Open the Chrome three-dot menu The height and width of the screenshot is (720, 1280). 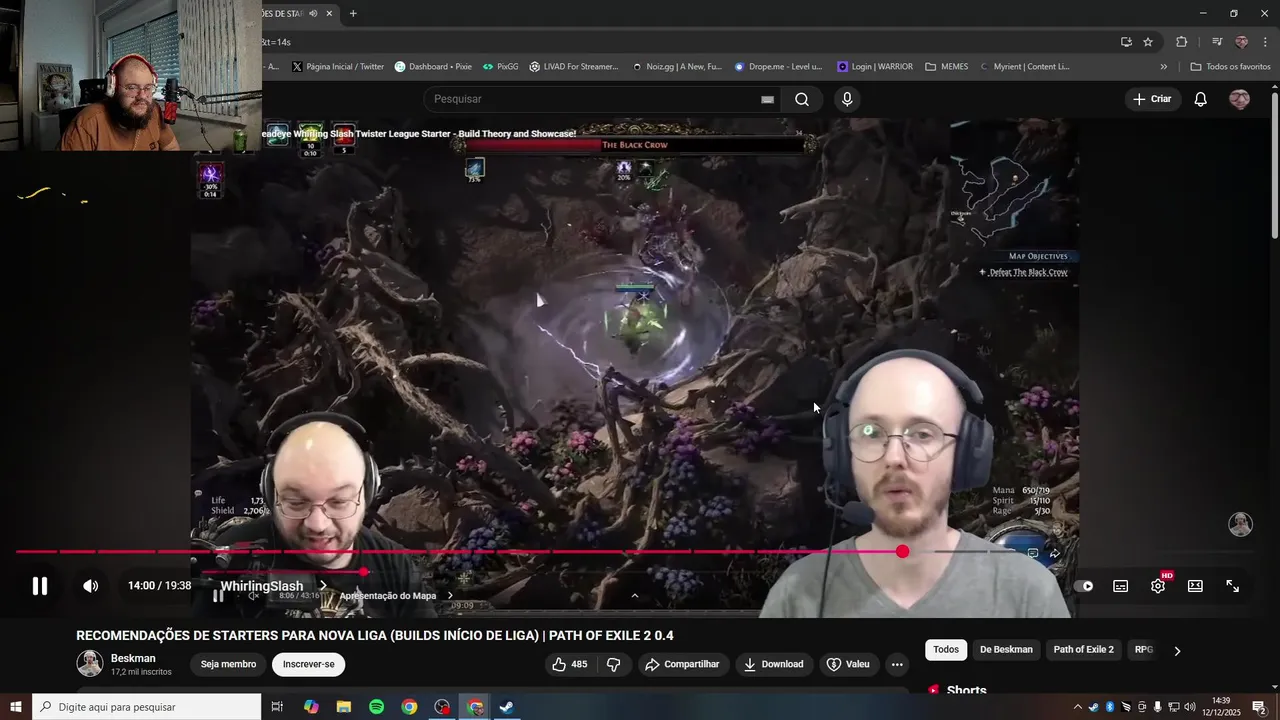pos(1266,42)
